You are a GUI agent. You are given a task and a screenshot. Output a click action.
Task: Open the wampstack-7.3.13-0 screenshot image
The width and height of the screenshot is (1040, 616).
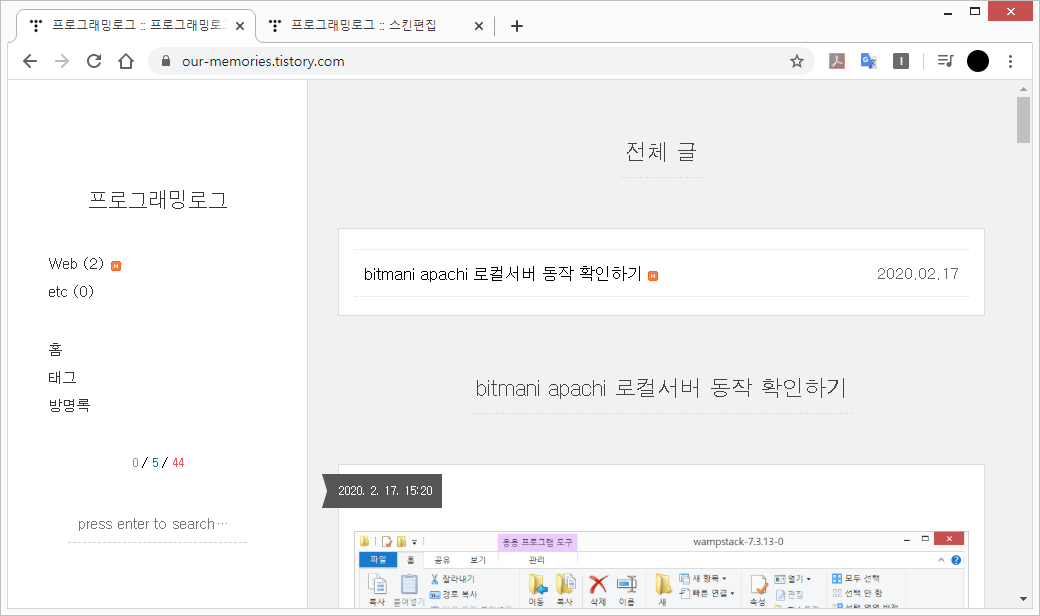click(x=661, y=569)
